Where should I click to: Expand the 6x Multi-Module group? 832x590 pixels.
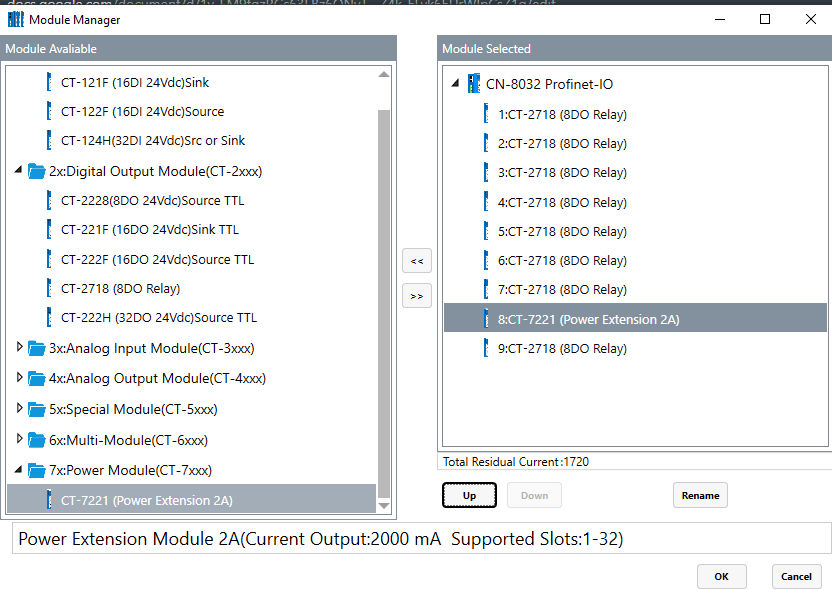click(x=20, y=438)
